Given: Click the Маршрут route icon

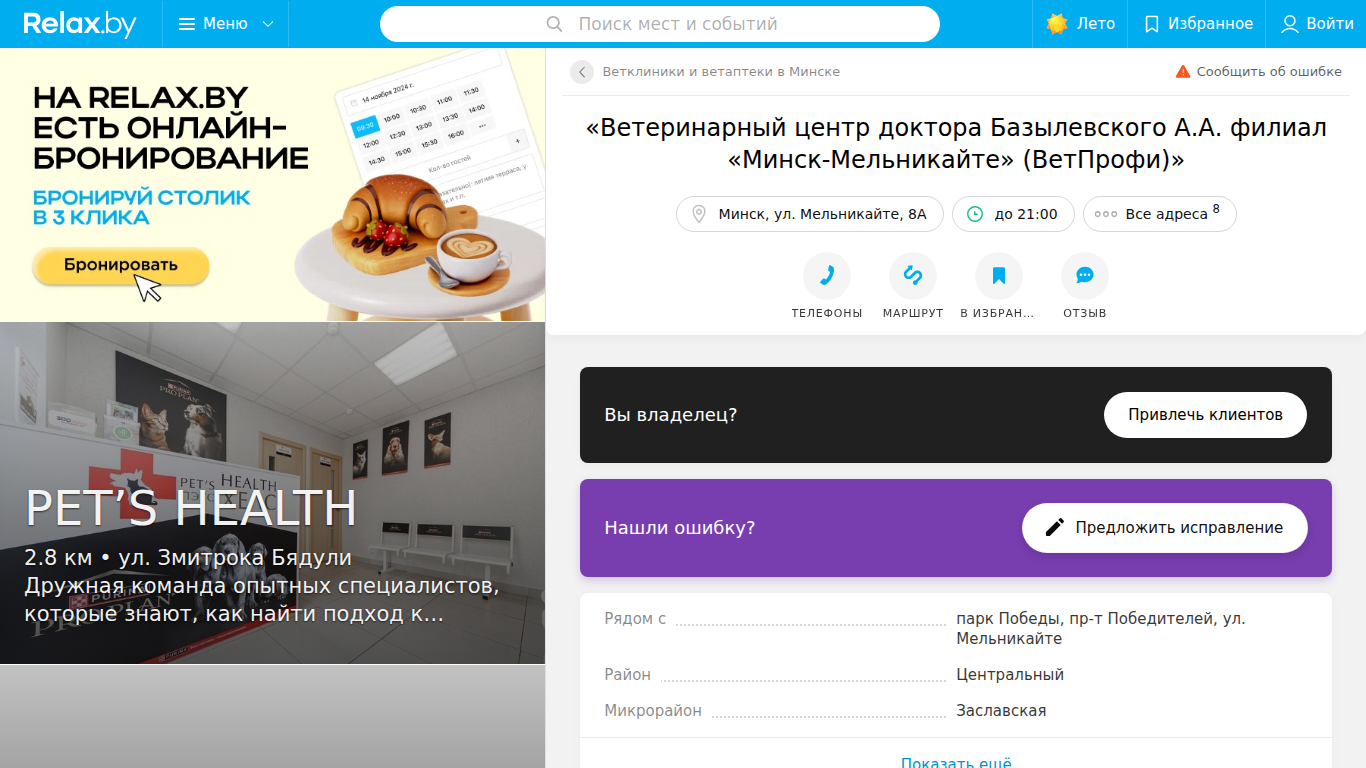Looking at the screenshot, I should pyautogui.click(x=913, y=276).
